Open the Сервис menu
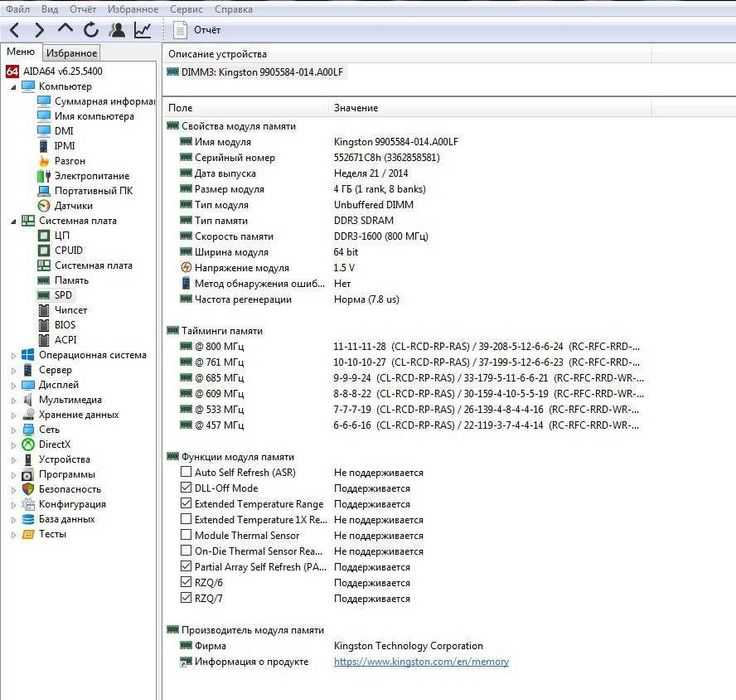The height and width of the screenshot is (700, 736). pyautogui.click(x=186, y=9)
